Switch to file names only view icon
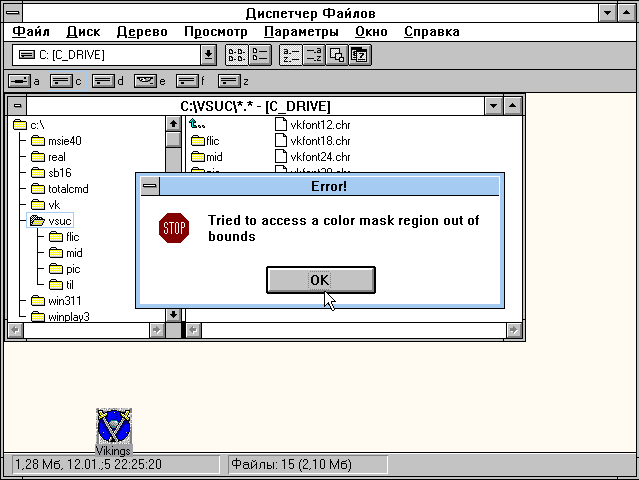Image resolution: width=639 pixels, height=480 pixels. pos(236,55)
